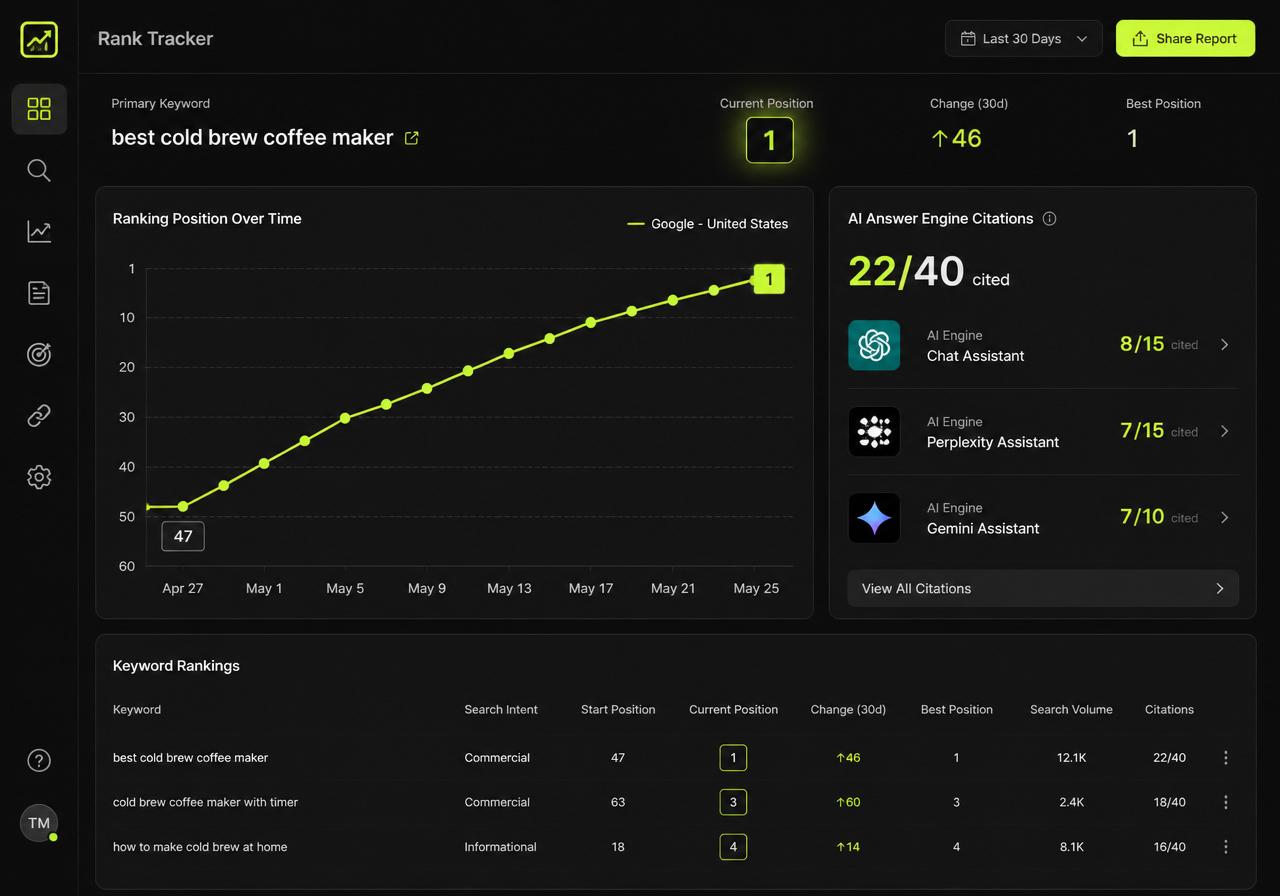The image size is (1280, 896).
Task: Click the Best Position table column header
Action: 957,709
